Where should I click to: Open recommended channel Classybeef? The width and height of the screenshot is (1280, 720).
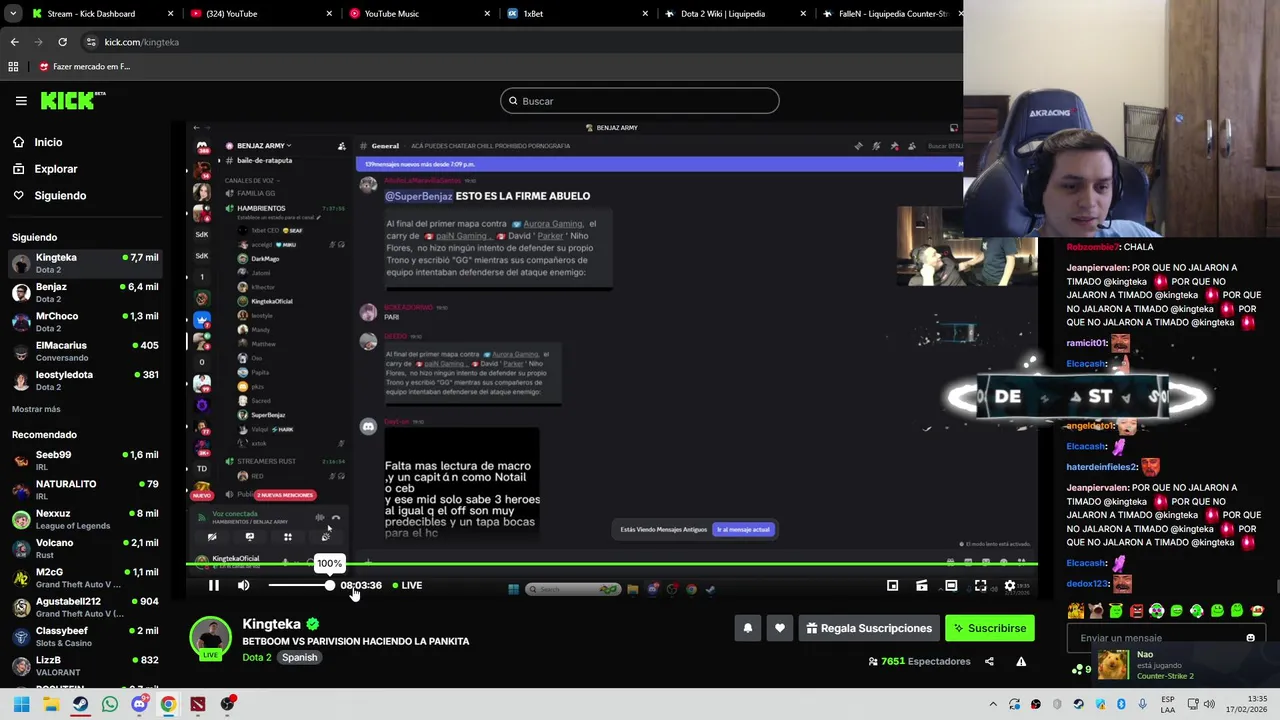(x=85, y=636)
